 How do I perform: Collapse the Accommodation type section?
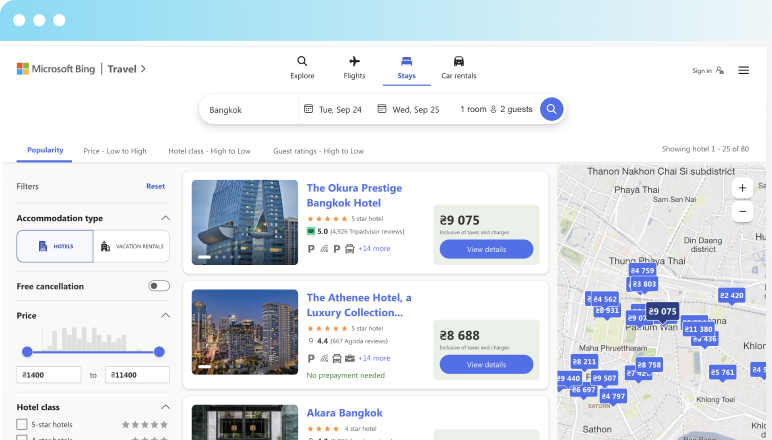tap(165, 218)
